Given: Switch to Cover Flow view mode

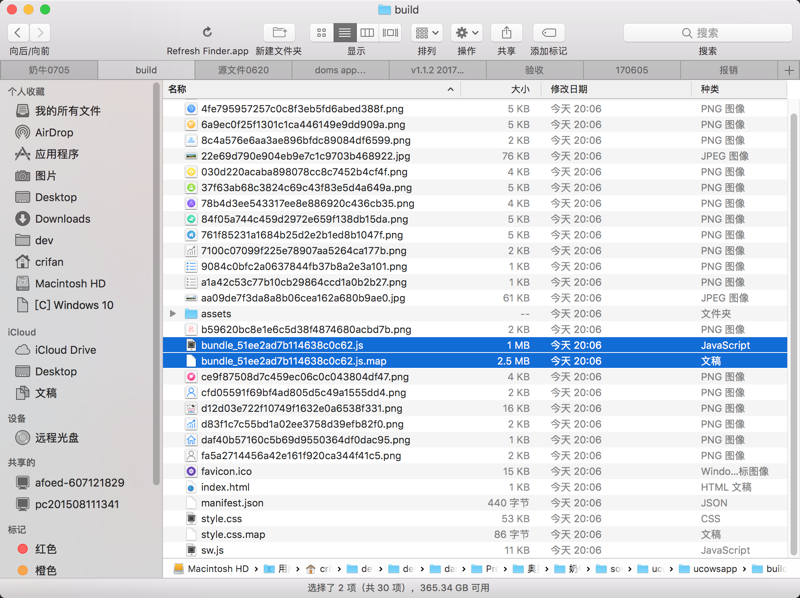Looking at the screenshot, I should (x=390, y=33).
